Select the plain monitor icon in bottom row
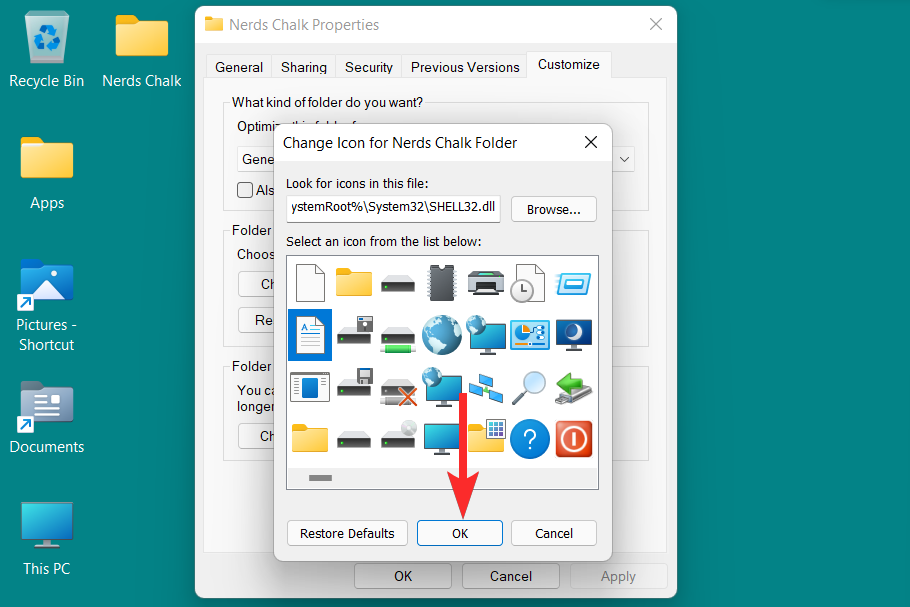Viewport: 910px width, 607px height. coord(442,439)
